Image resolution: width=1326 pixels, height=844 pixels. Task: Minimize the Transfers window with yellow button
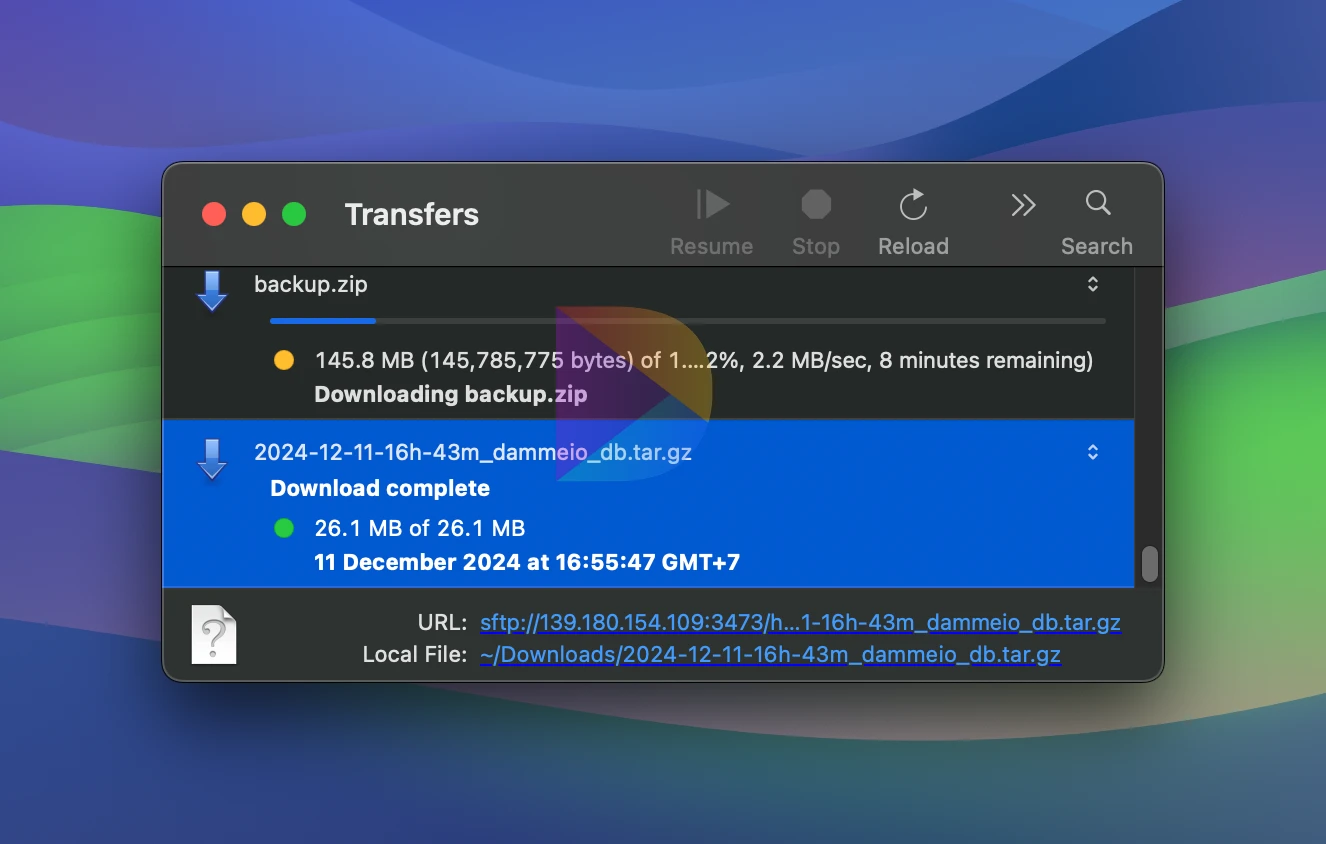254,214
